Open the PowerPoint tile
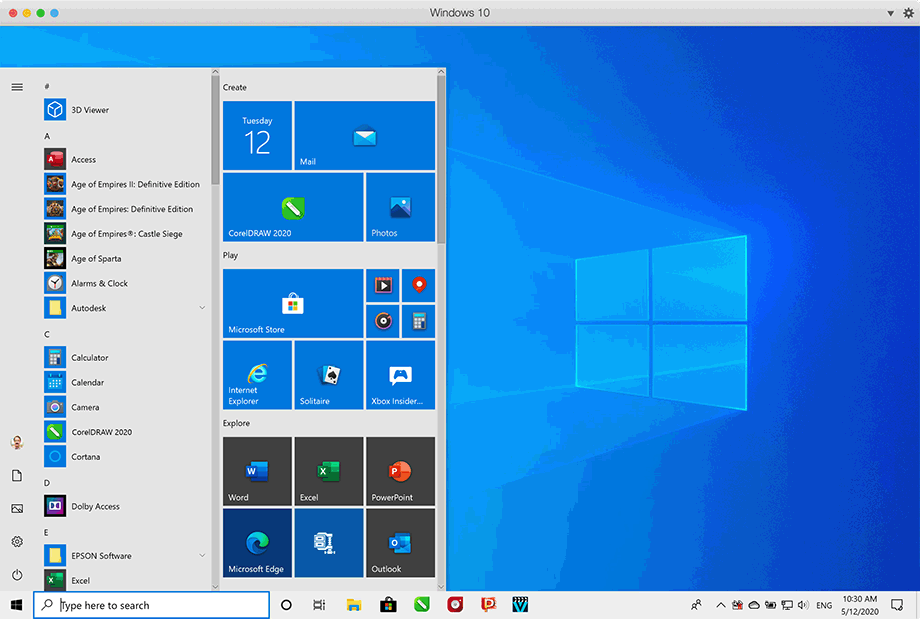The width and height of the screenshot is (920, 619). [x=400, y=471]
